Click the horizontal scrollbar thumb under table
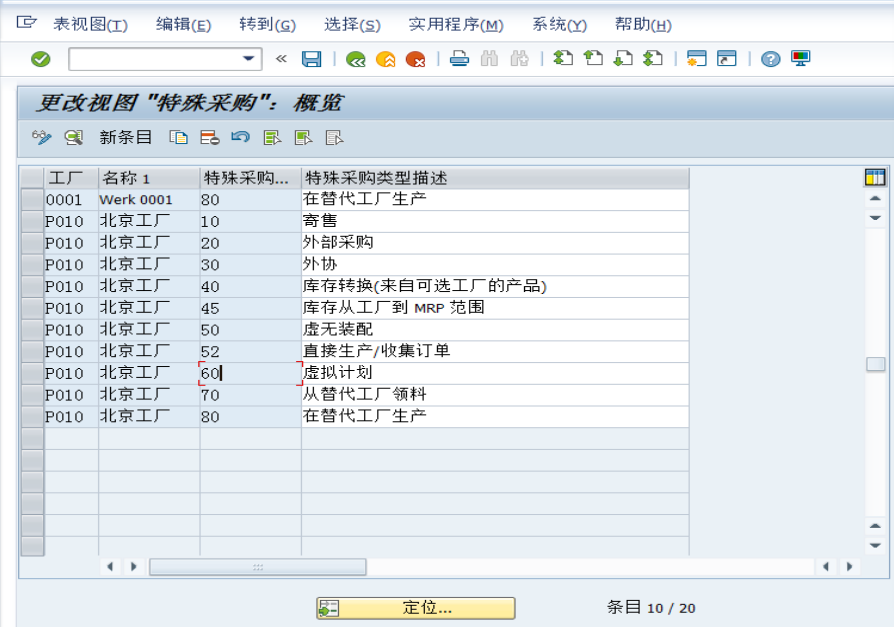Screen dimensions: 894x627 coord(258,567)
